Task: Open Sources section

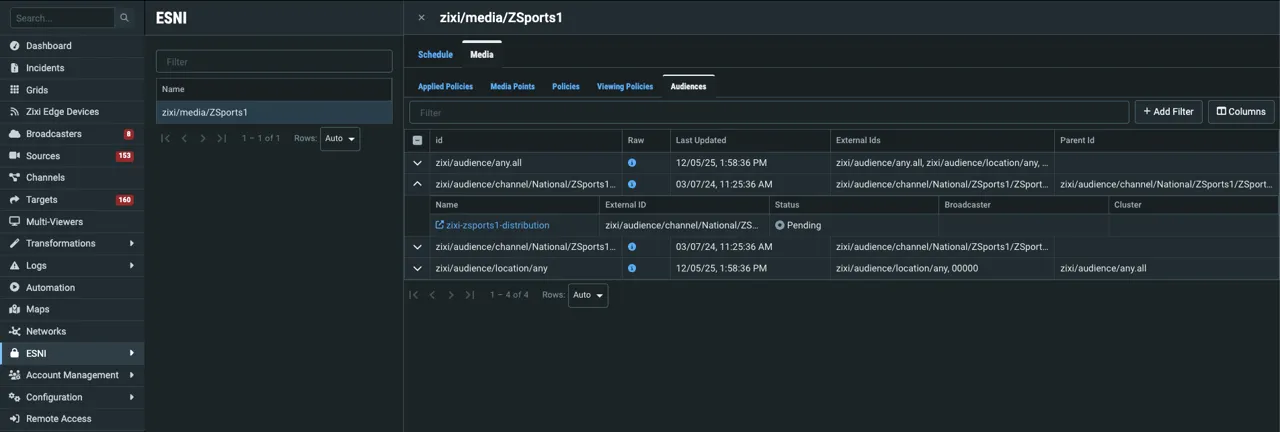Action: (x=43, y=156)
